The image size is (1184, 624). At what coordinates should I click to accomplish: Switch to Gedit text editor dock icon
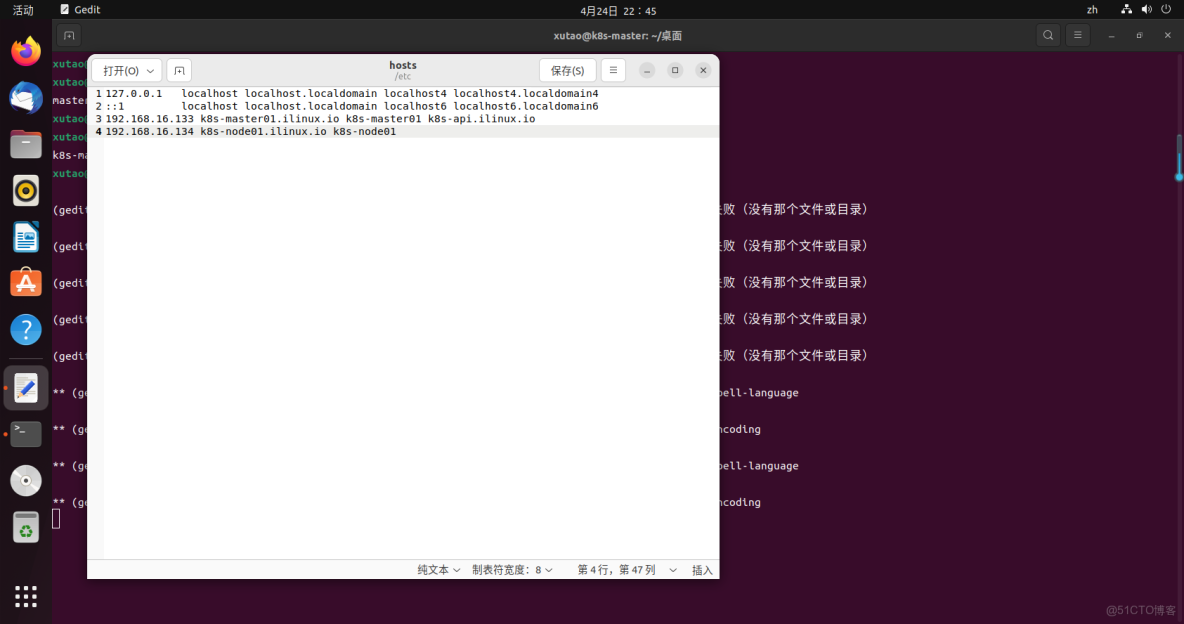click(x=26, y=388)
